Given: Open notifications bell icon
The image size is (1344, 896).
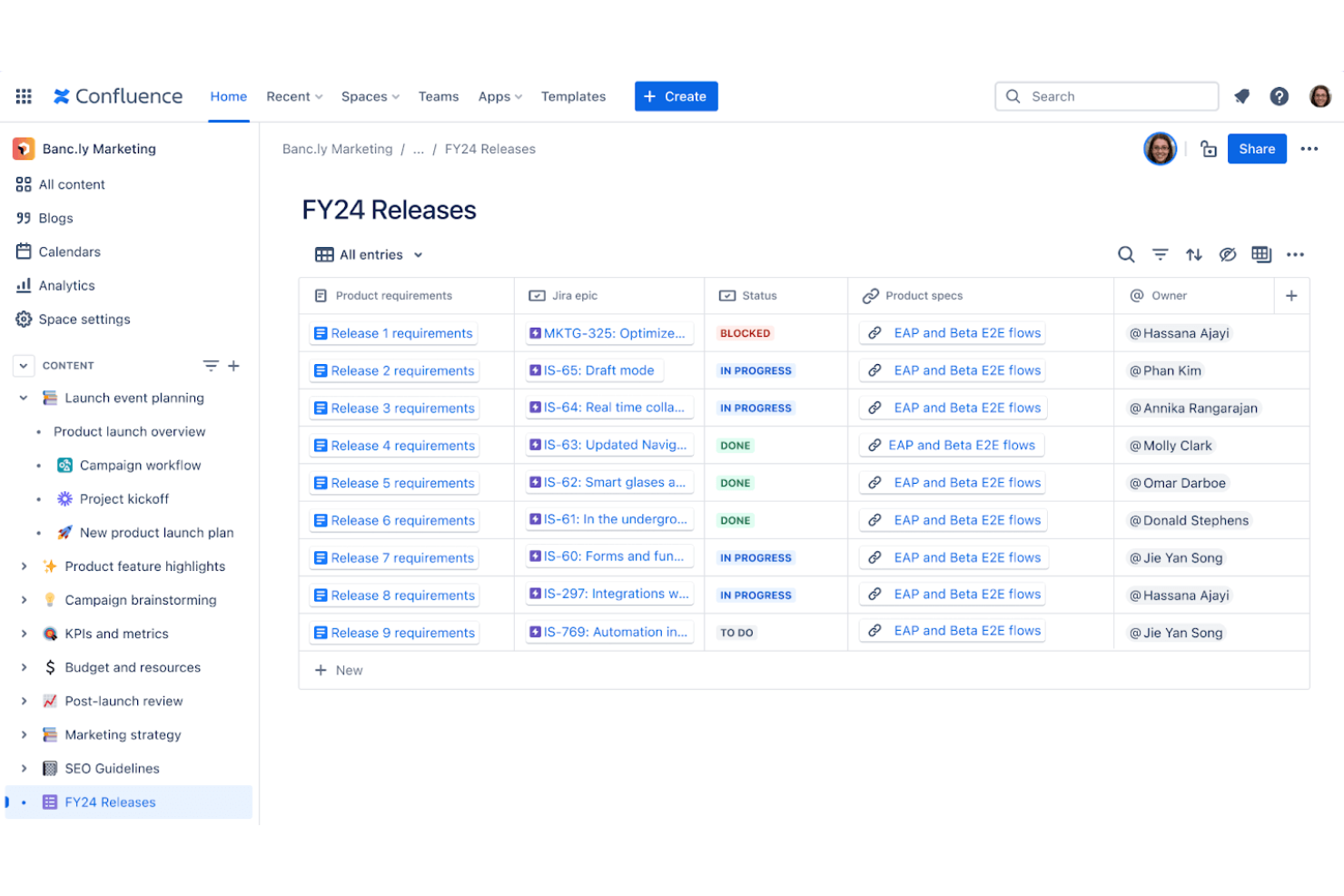Looking at the screenshot, I should [1242, 96].
